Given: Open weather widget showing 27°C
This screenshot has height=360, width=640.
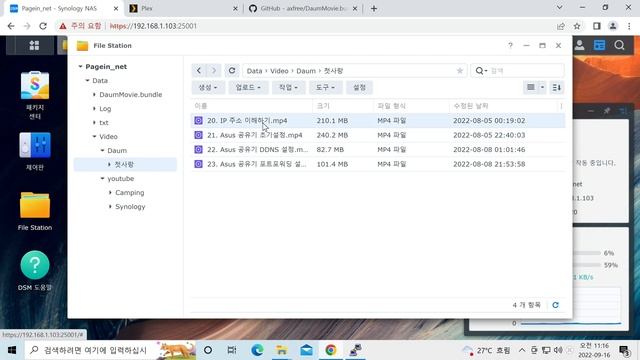Looking at the screenshot, I should (487, 350).
